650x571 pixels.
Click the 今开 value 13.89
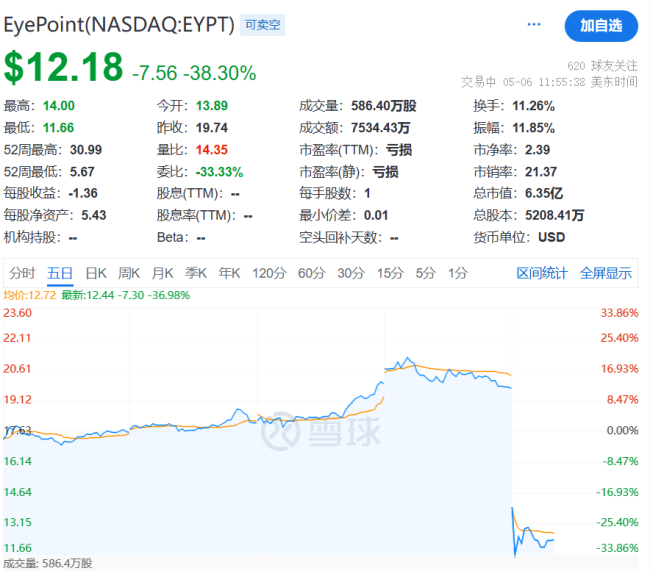212,106
